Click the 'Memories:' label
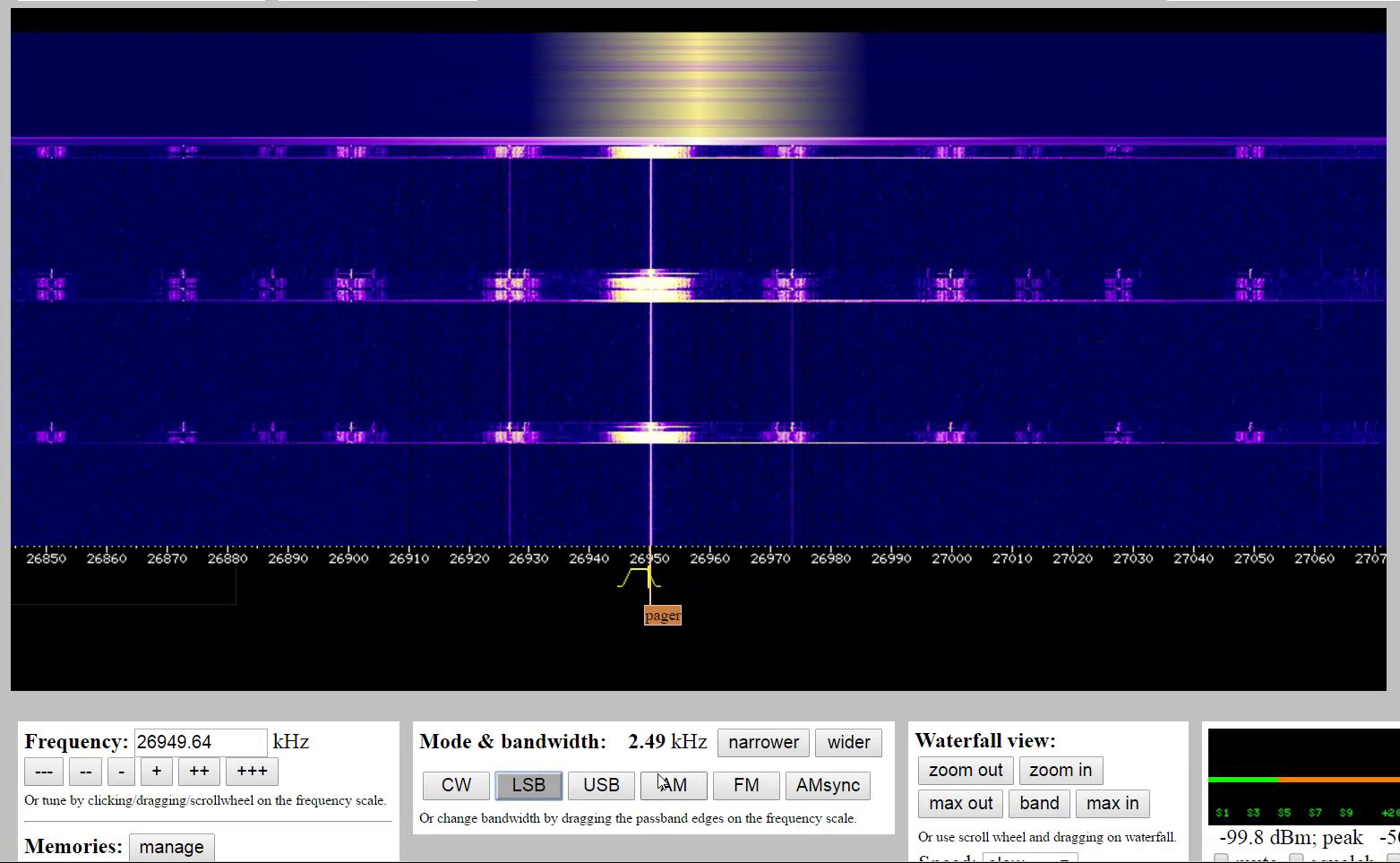1400x863 pixels. click(73, 847)
